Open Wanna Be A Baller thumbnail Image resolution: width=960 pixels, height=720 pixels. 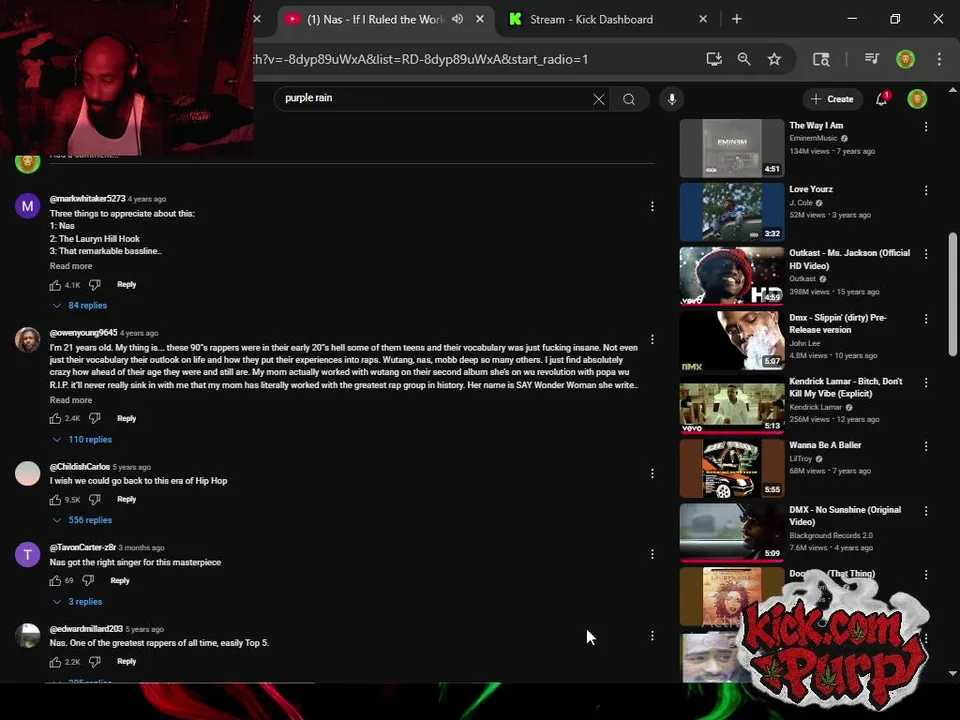click(x=732, y=468)
